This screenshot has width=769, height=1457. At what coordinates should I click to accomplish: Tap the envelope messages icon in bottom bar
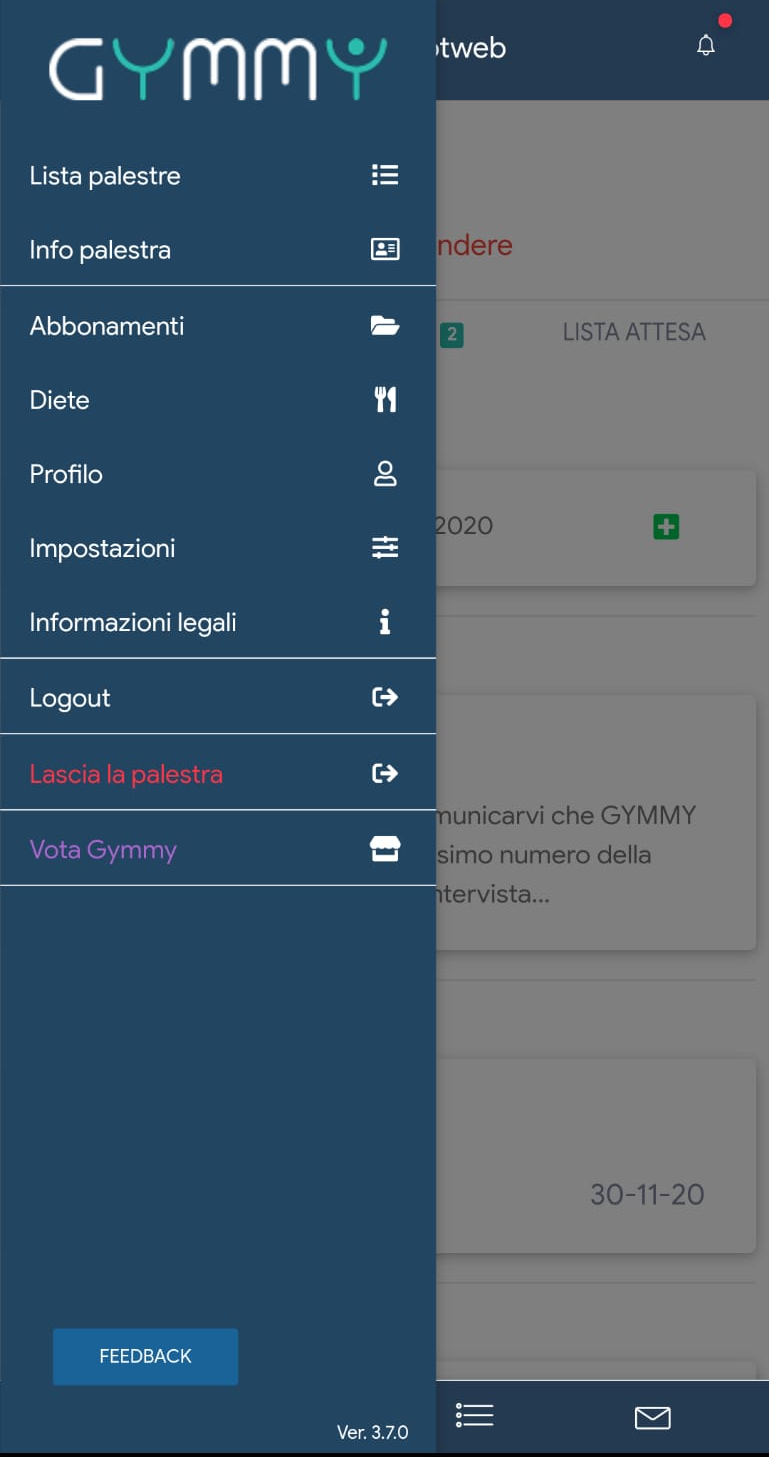[x=652, y=1417]
